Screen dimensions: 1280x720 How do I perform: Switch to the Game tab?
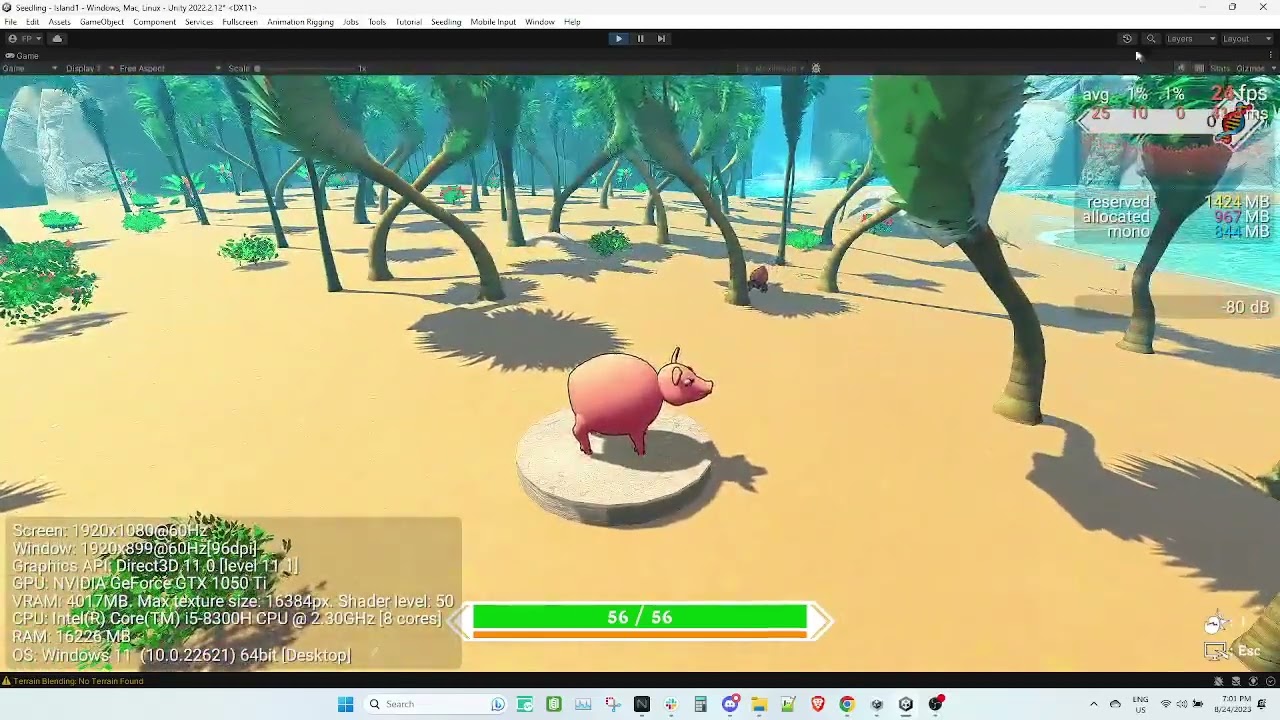click(25, 56)
